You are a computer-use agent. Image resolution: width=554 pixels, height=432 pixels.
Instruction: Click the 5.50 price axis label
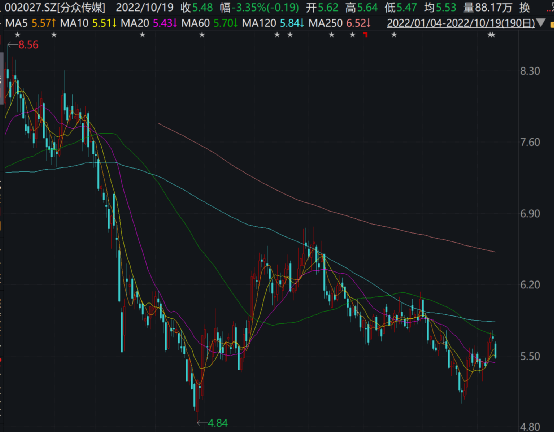pos(530,356)
